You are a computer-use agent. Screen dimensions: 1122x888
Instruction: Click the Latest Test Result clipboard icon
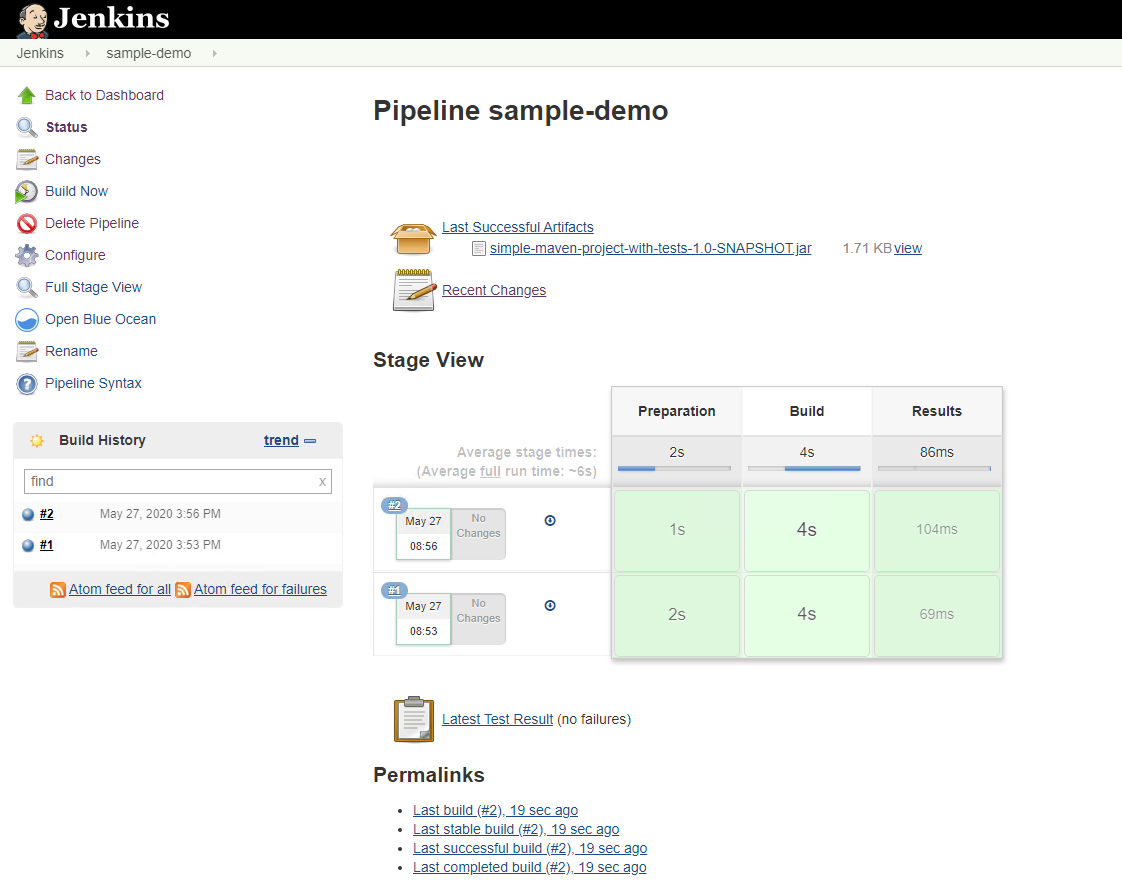pyautogui.click(x=414, y=719)
